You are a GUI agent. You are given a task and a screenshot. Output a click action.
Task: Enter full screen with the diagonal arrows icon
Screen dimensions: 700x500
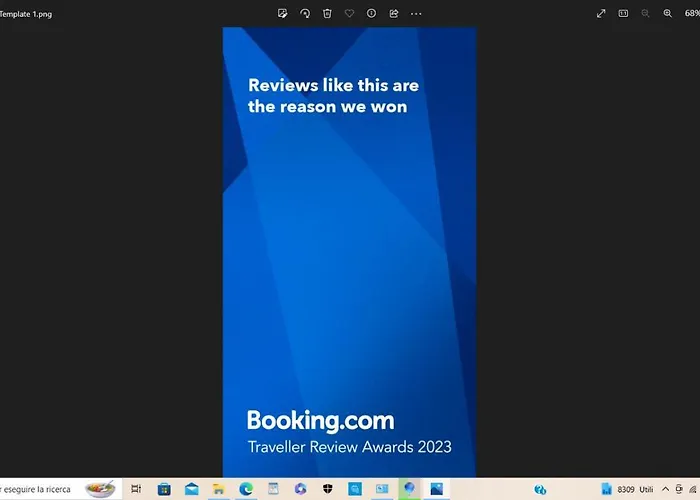pyautogui.click(x=601, y=13)
